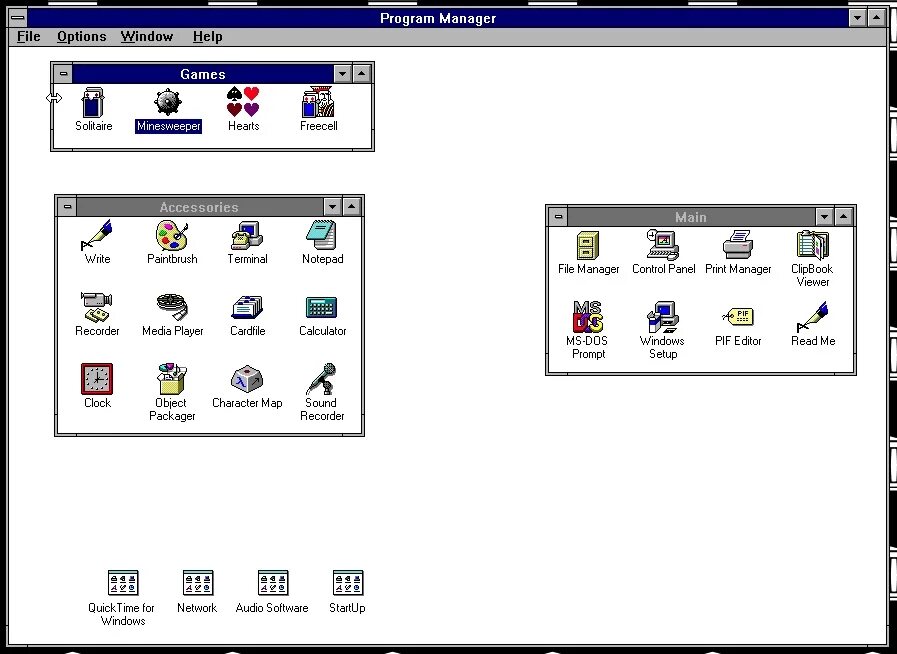Click the Hearts card suits icon
897x654 pixels.
(x=243, y=102)
